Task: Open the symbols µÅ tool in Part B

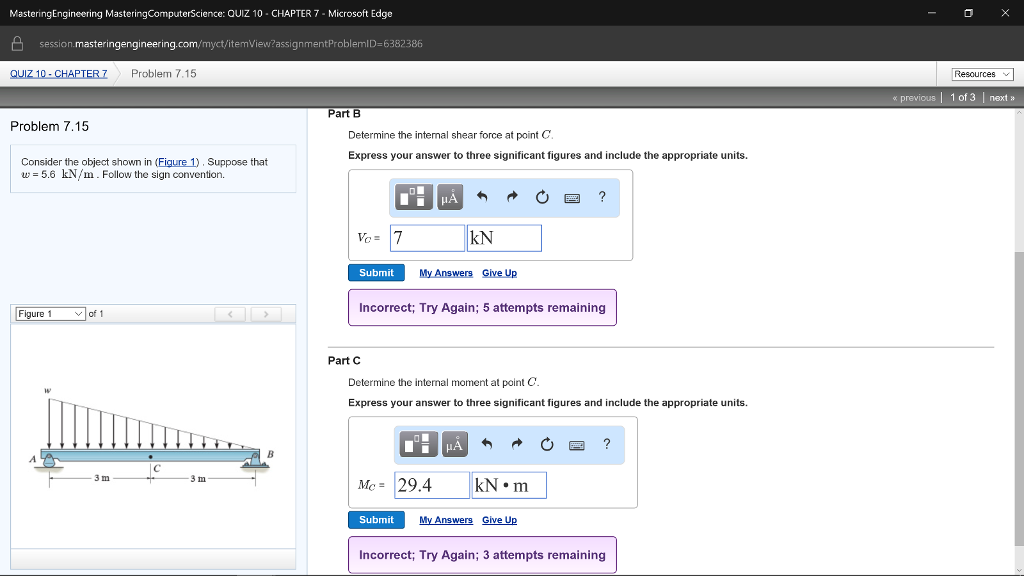Action: point(449,198)
